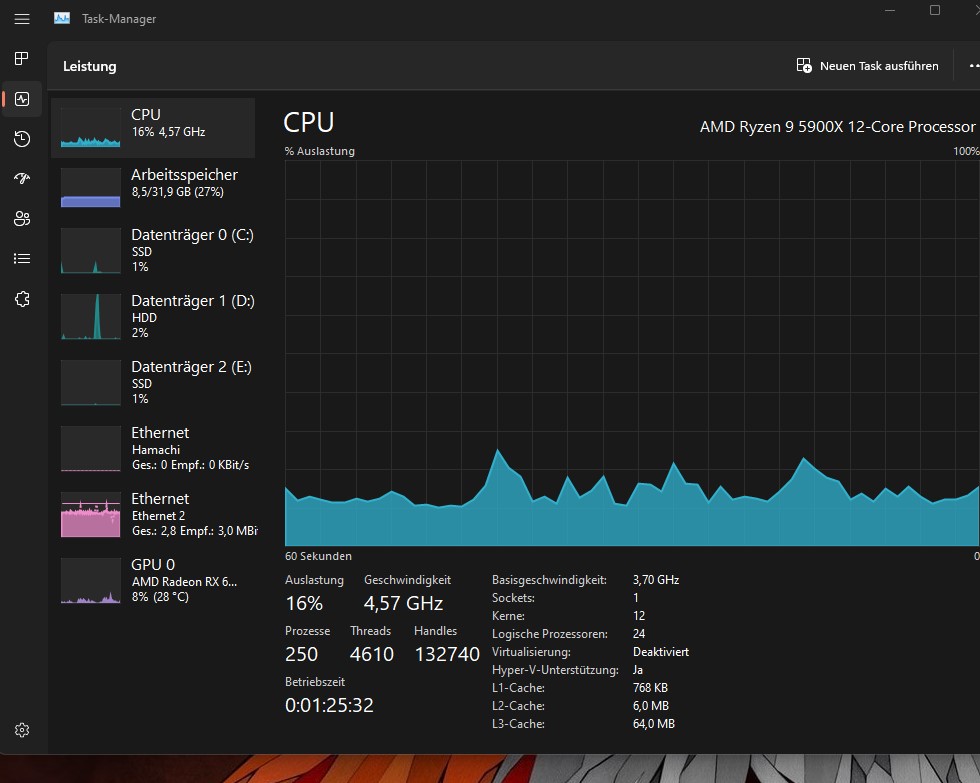The image size is (980, 783).
Task: Select Datenträger 2 (E:) entry
Action: click(153, 382)
